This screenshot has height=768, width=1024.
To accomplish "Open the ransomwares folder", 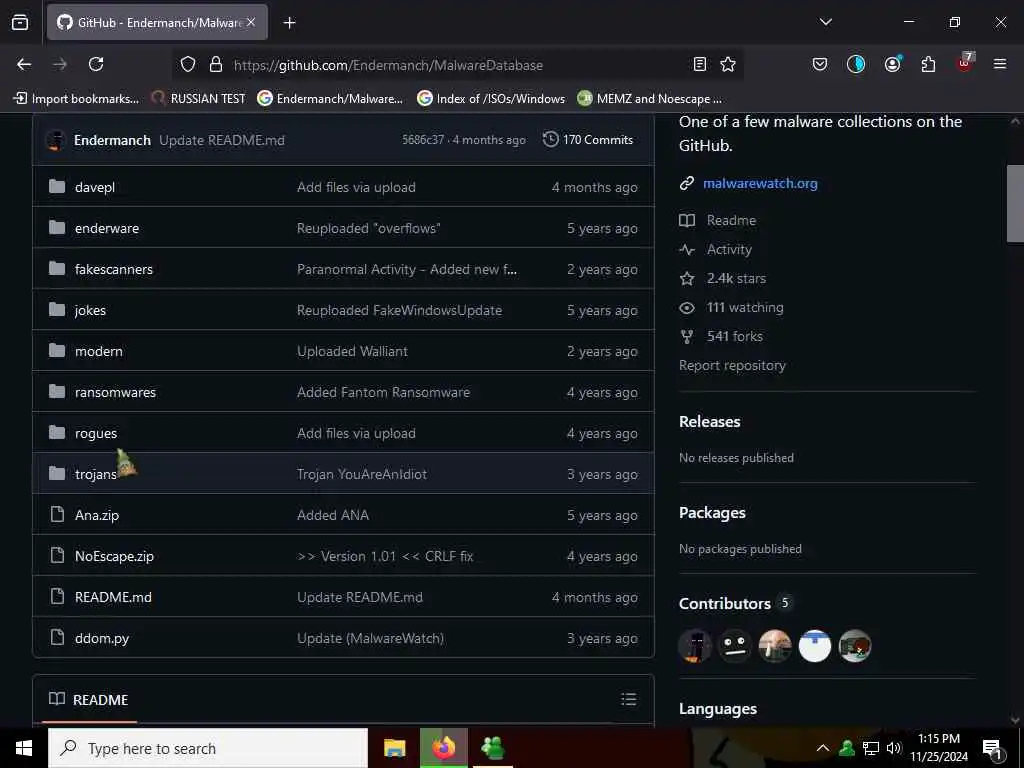I will (x=116, y=392).
